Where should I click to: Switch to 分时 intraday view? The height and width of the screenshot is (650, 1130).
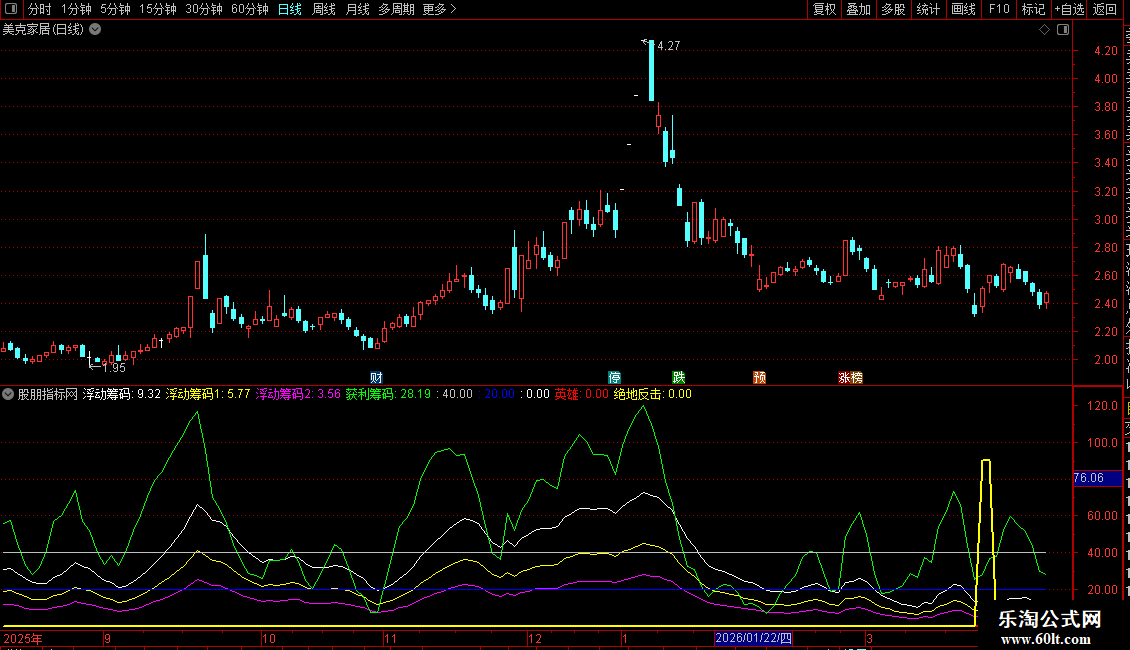click(x=39, y=9)
